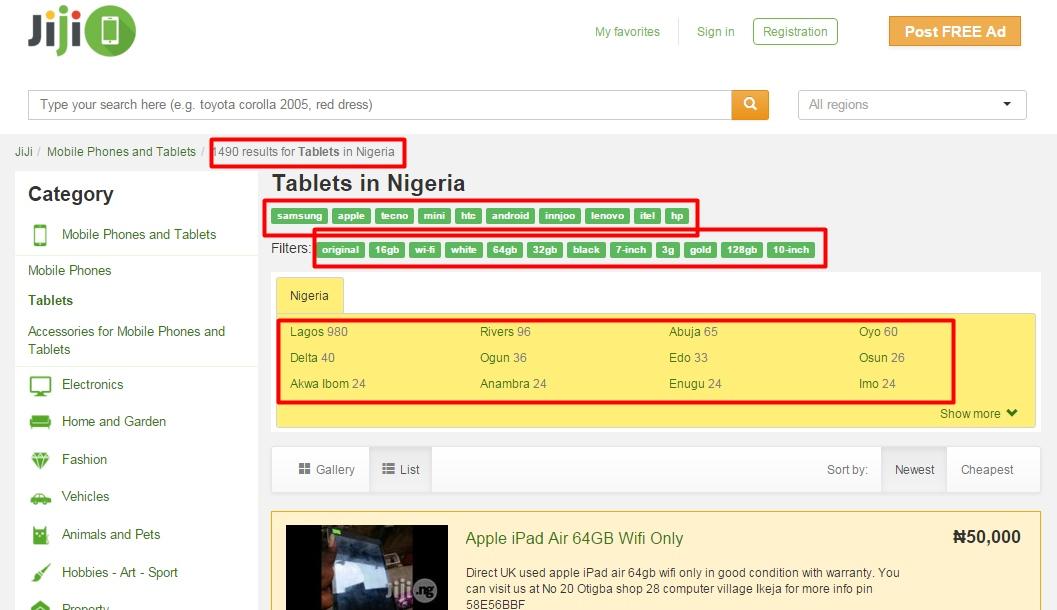Click the car icon for Vehicles
1057x610 pixels.
coord(41,497)
